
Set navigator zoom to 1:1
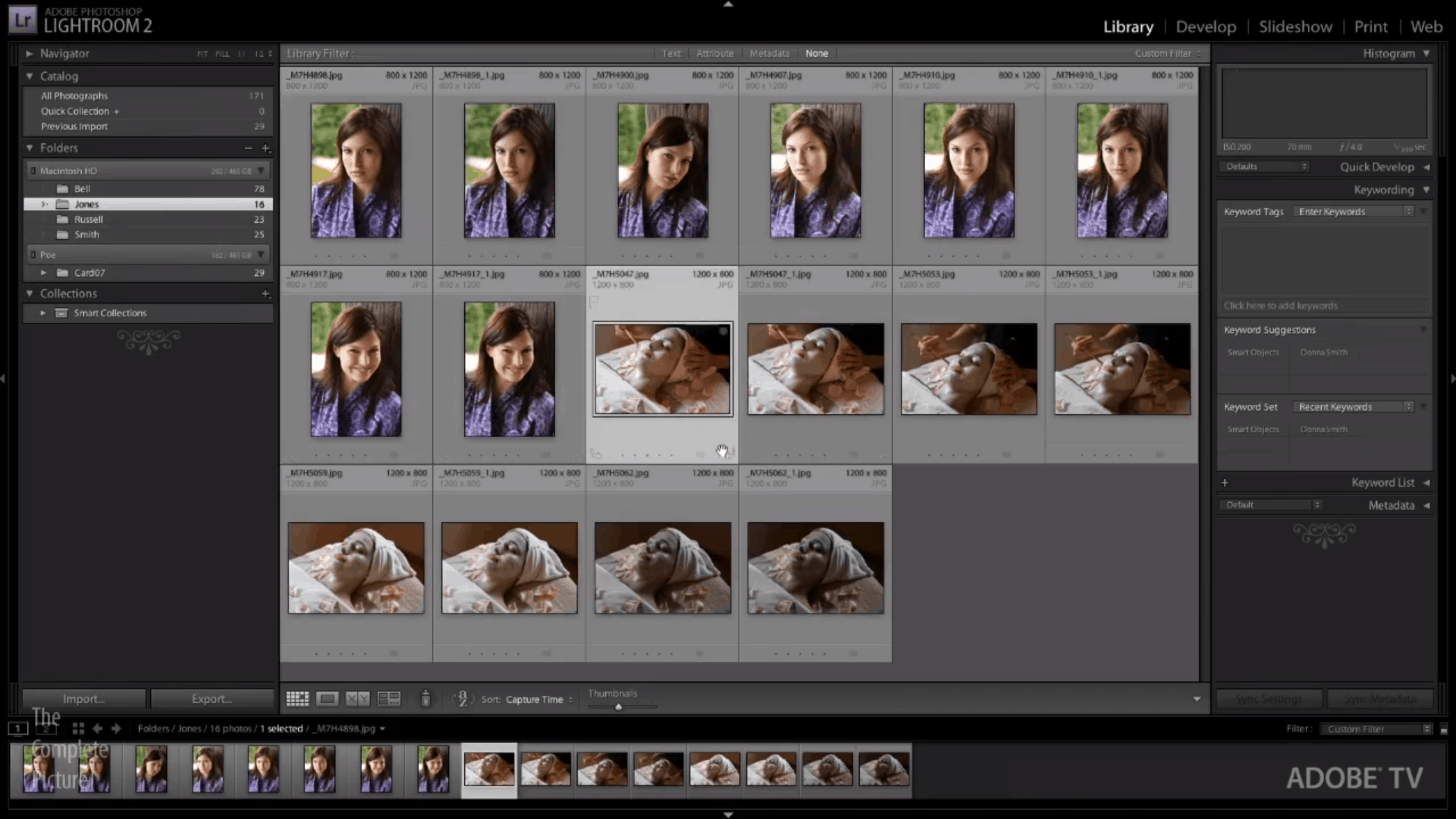241,54
